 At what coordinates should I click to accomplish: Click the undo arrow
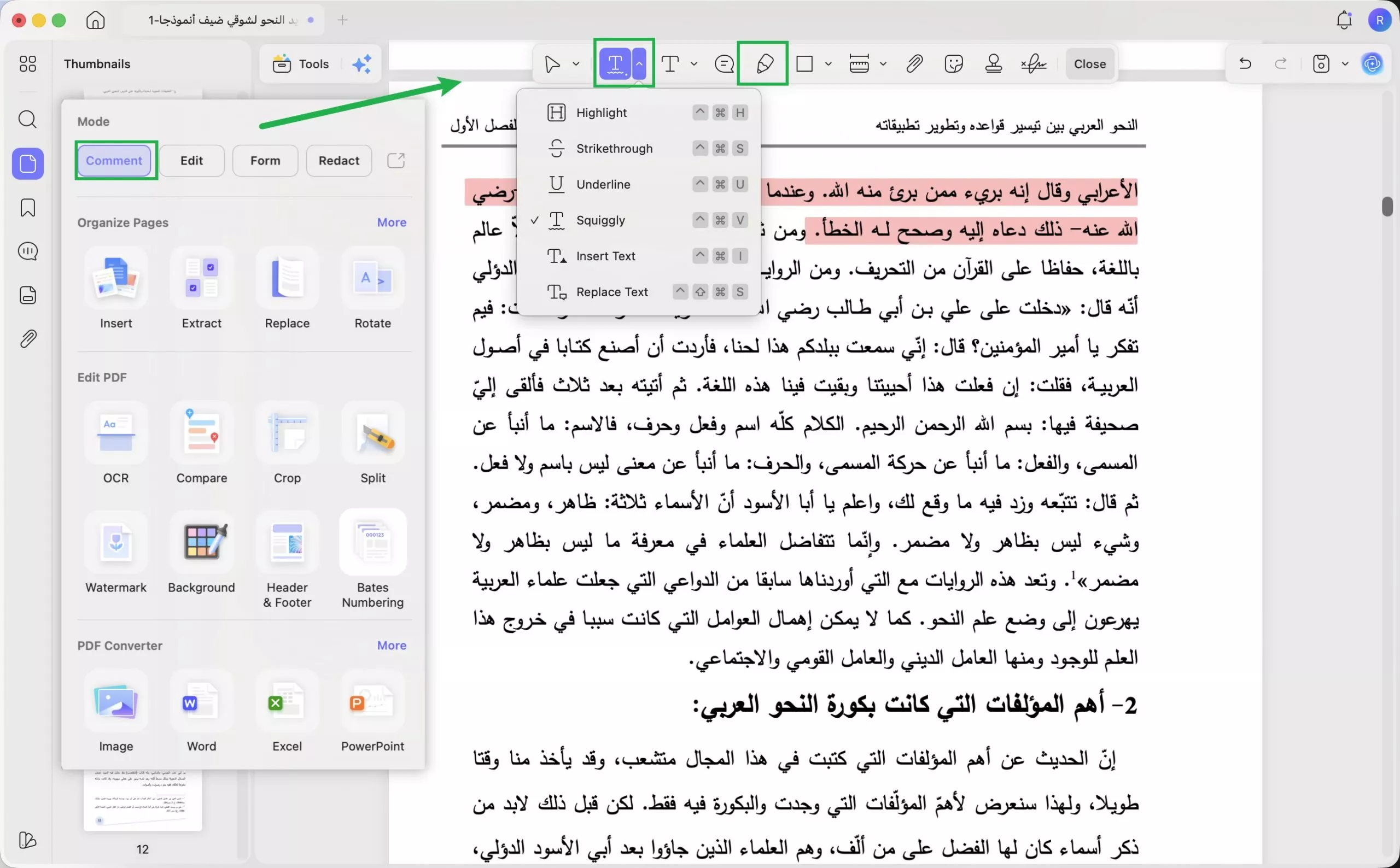pyautogui.click(x=1245, y=63)
